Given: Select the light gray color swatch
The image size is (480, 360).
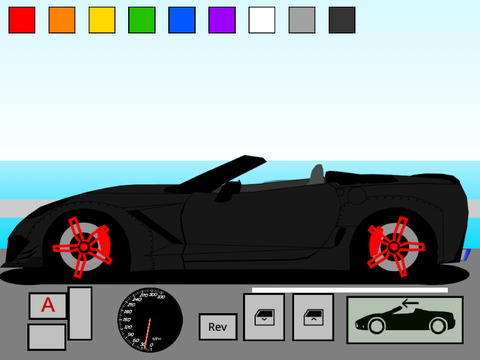Looking at the screenshot, I should pos(302,20).
